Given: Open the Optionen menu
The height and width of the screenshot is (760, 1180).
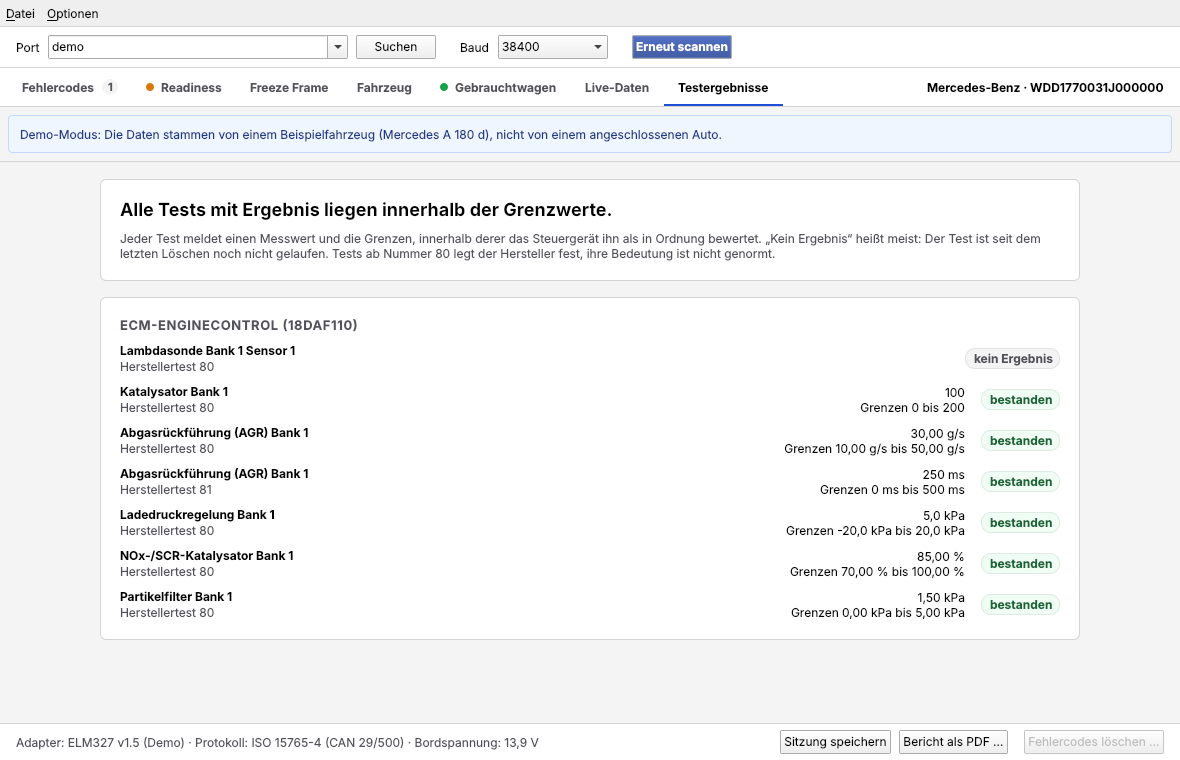Looking at the screenshot, I should point(72,14).
